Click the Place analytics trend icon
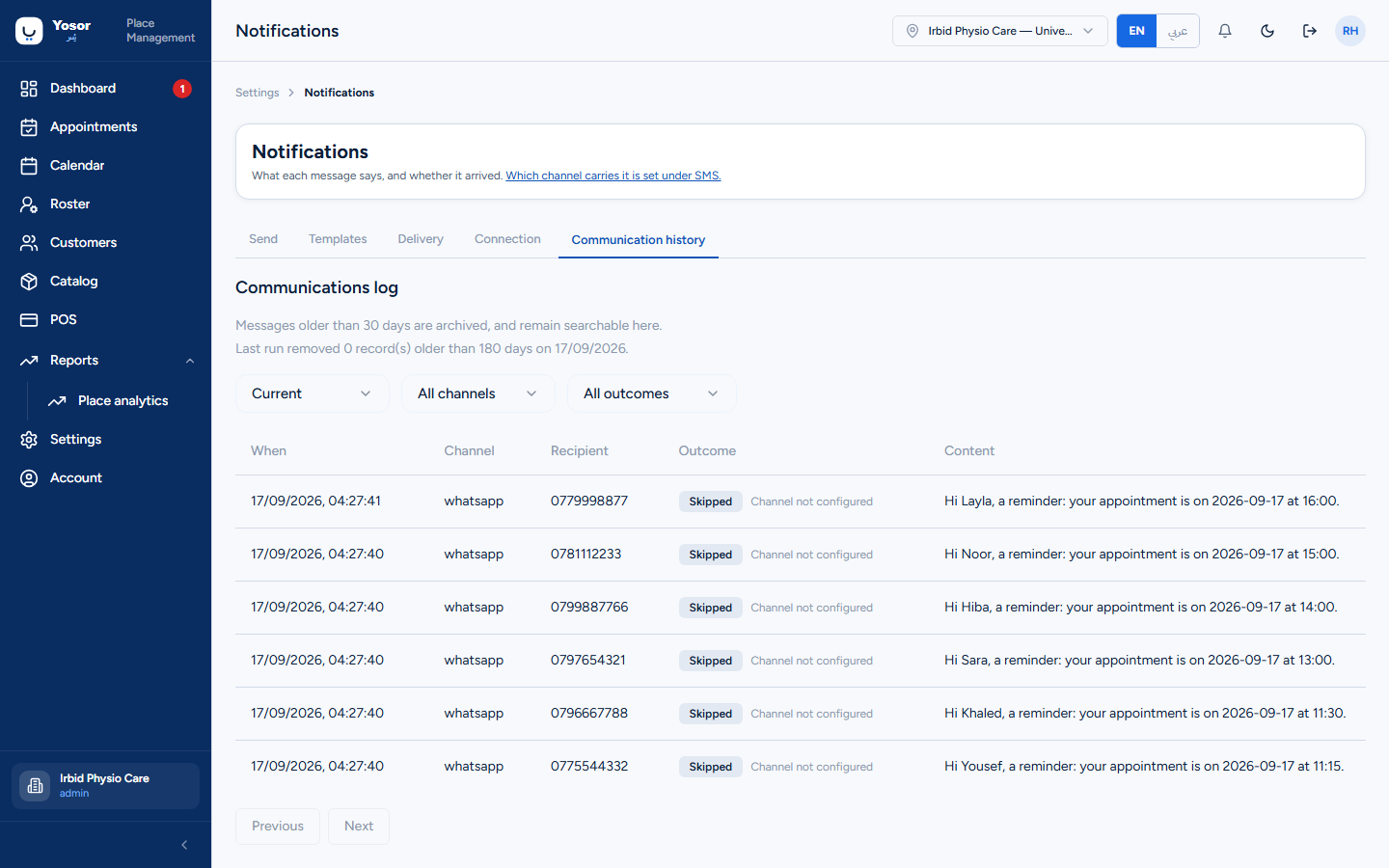The height and width of the screenshot is (868, 1389). 57,401
